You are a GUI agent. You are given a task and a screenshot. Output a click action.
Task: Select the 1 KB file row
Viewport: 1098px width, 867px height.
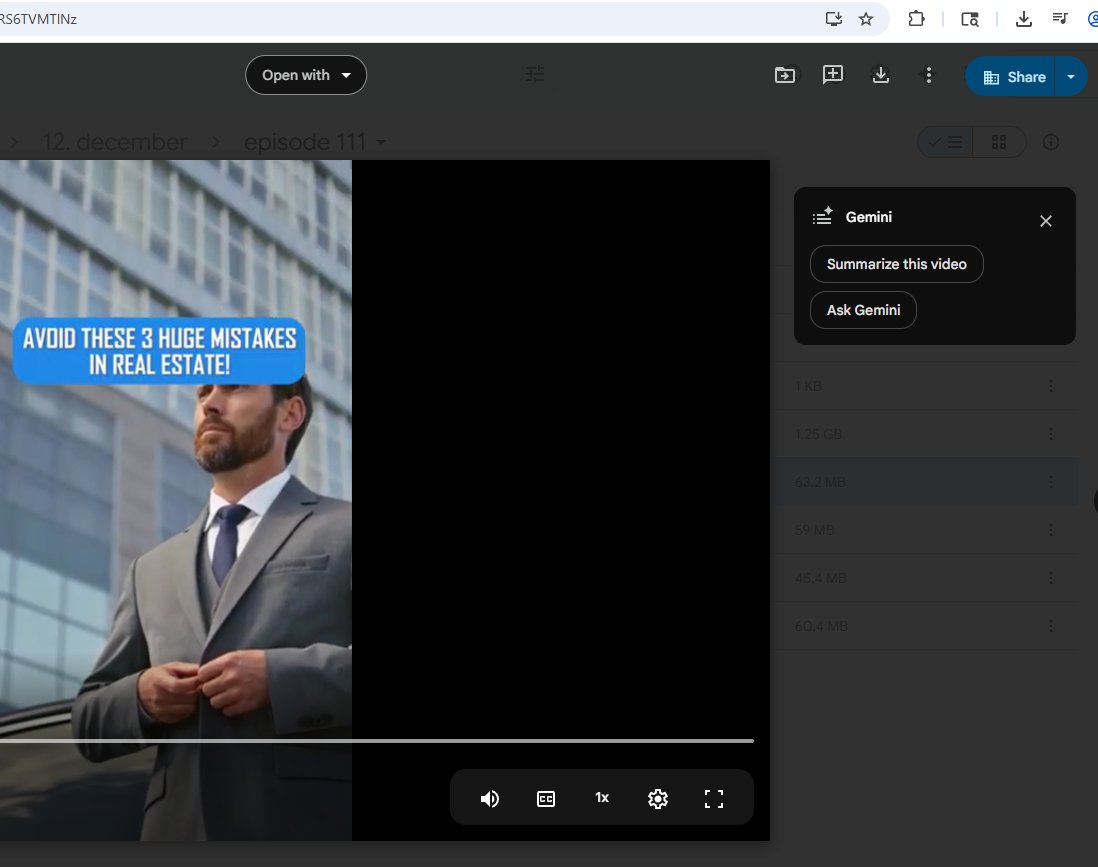[924, 386]
